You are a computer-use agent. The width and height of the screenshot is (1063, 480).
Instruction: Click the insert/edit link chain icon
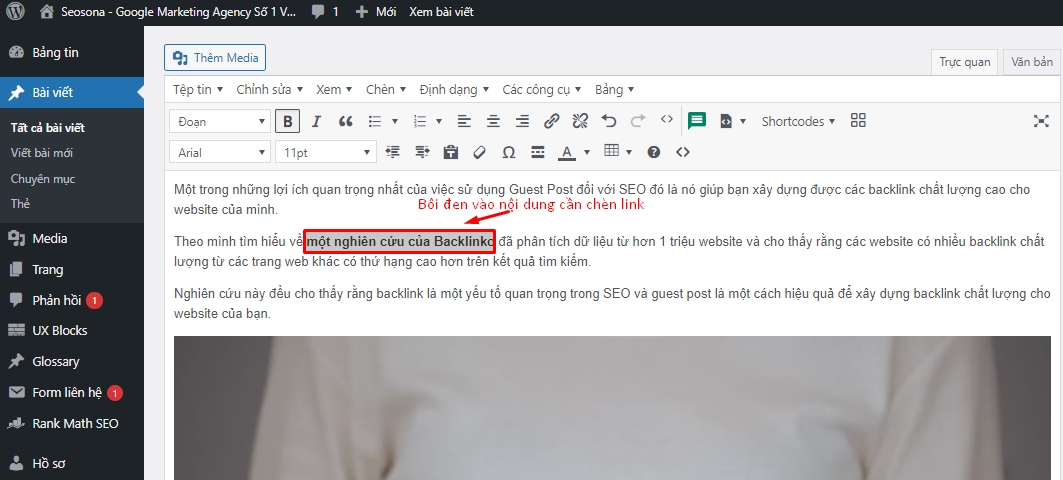click(x=551, y=121)
